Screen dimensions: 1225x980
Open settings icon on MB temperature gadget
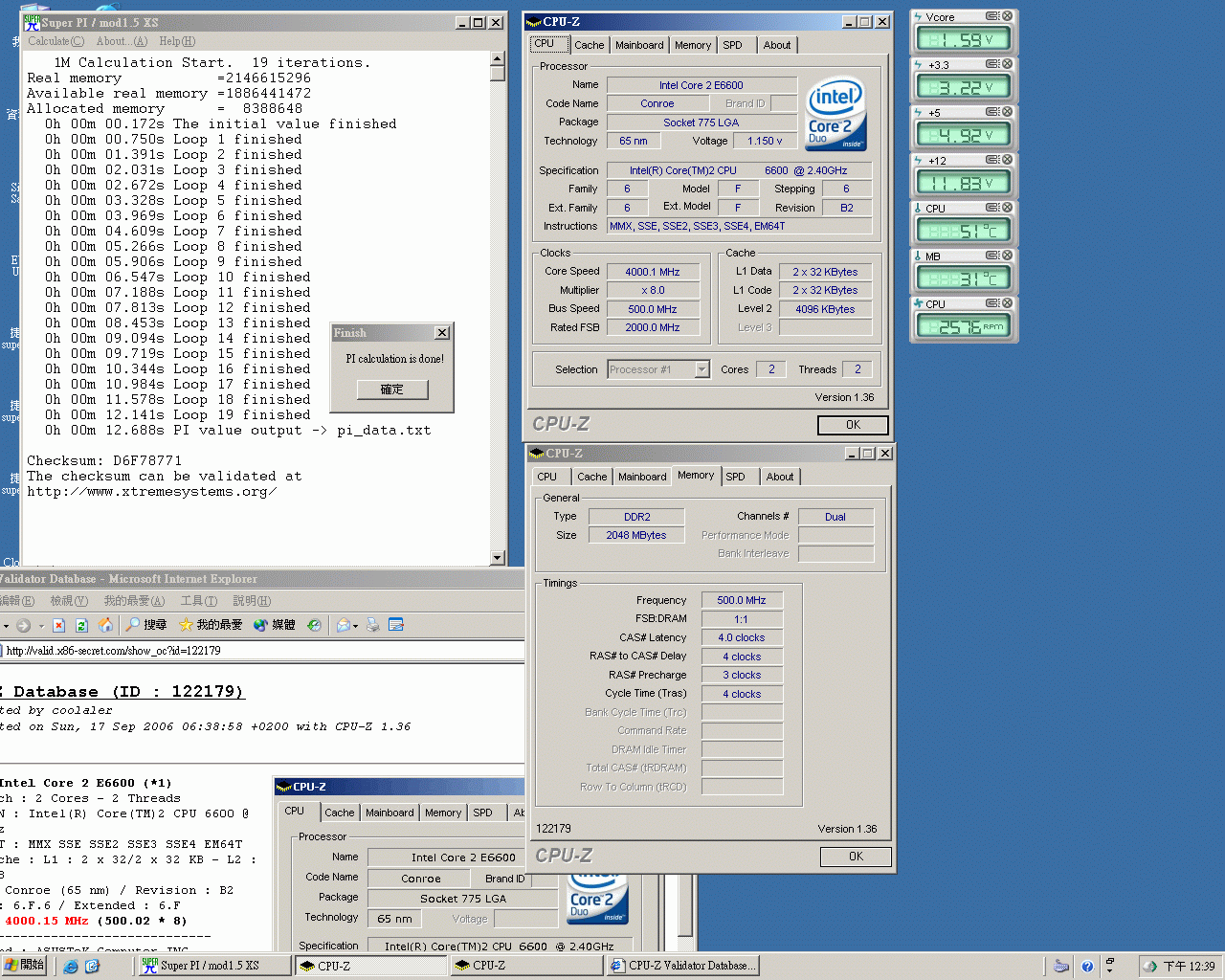tap(993, 256)
